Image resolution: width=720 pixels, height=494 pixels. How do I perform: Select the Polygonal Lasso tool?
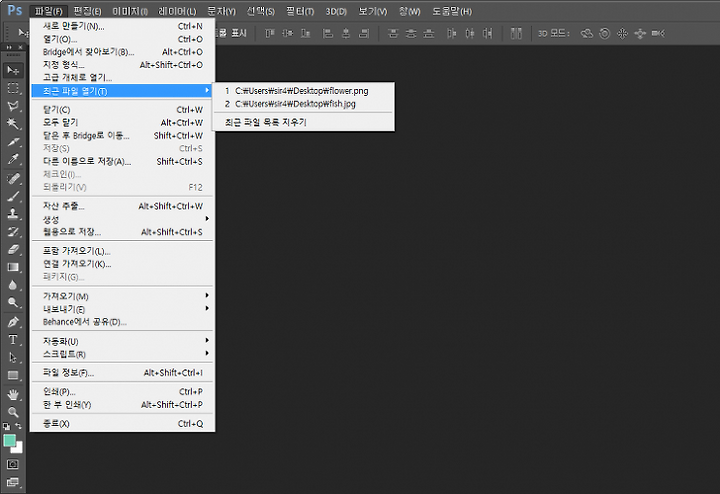coord(13,106)
